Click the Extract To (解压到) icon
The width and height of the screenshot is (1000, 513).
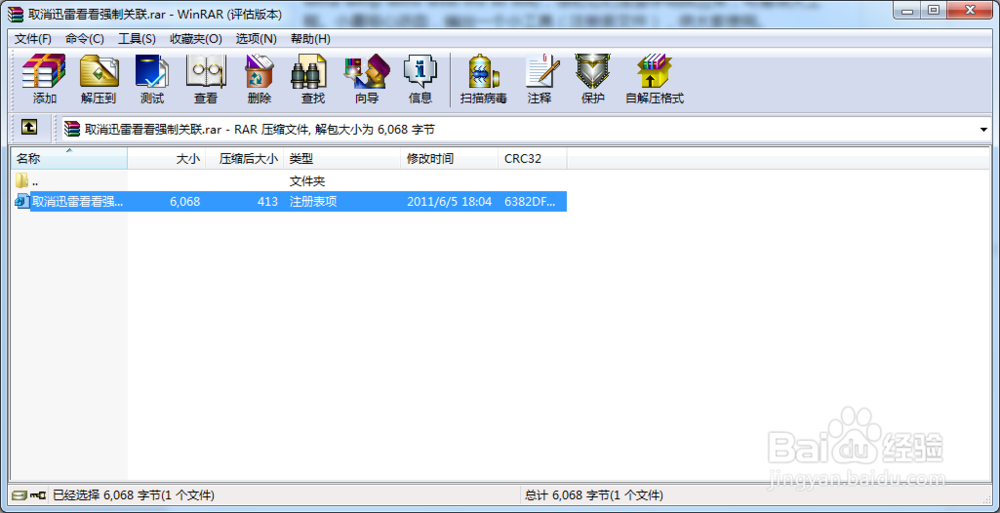[99, 78]
